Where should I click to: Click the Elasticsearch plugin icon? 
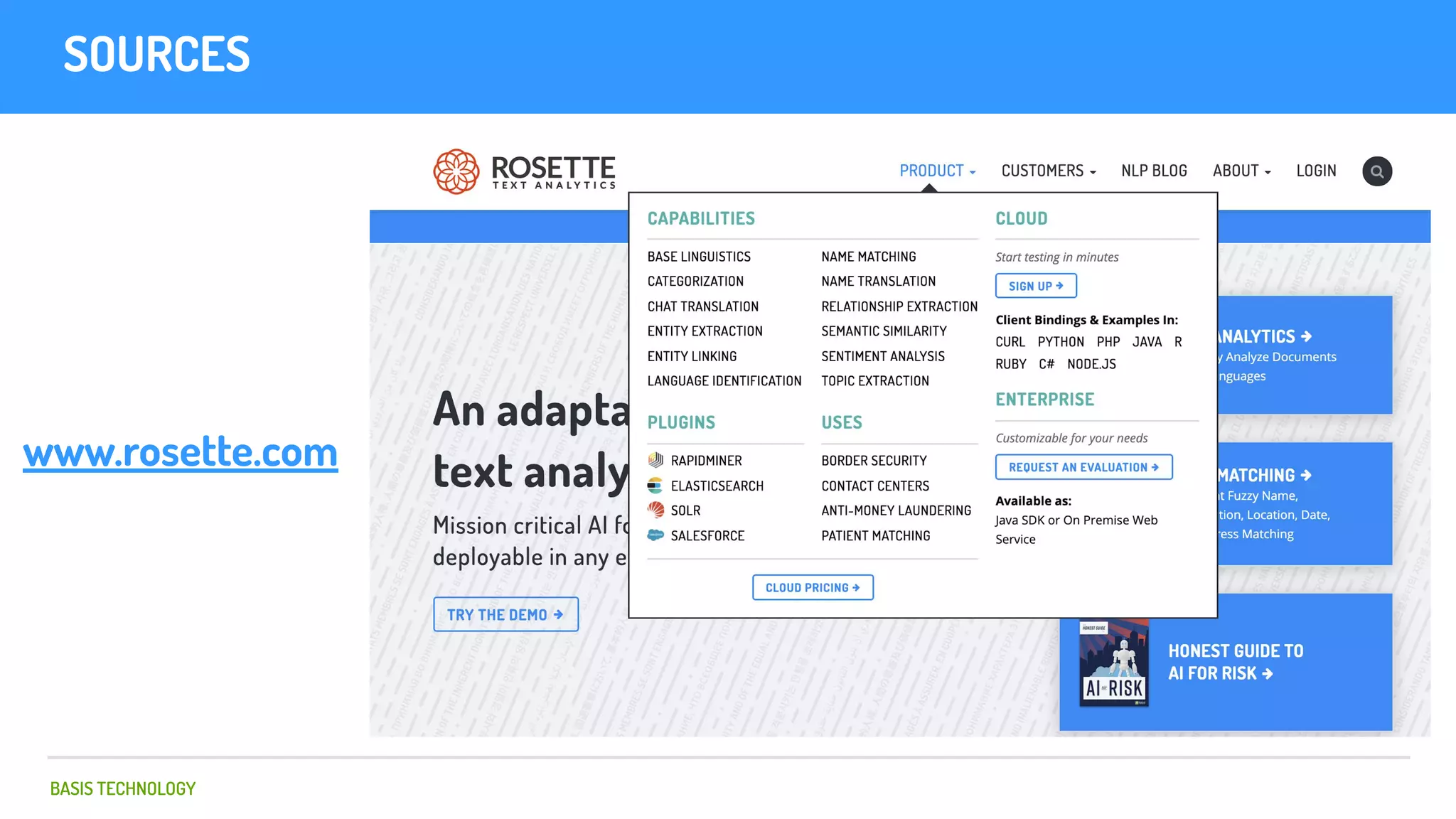pyautogui.click(x=655, y=486)
